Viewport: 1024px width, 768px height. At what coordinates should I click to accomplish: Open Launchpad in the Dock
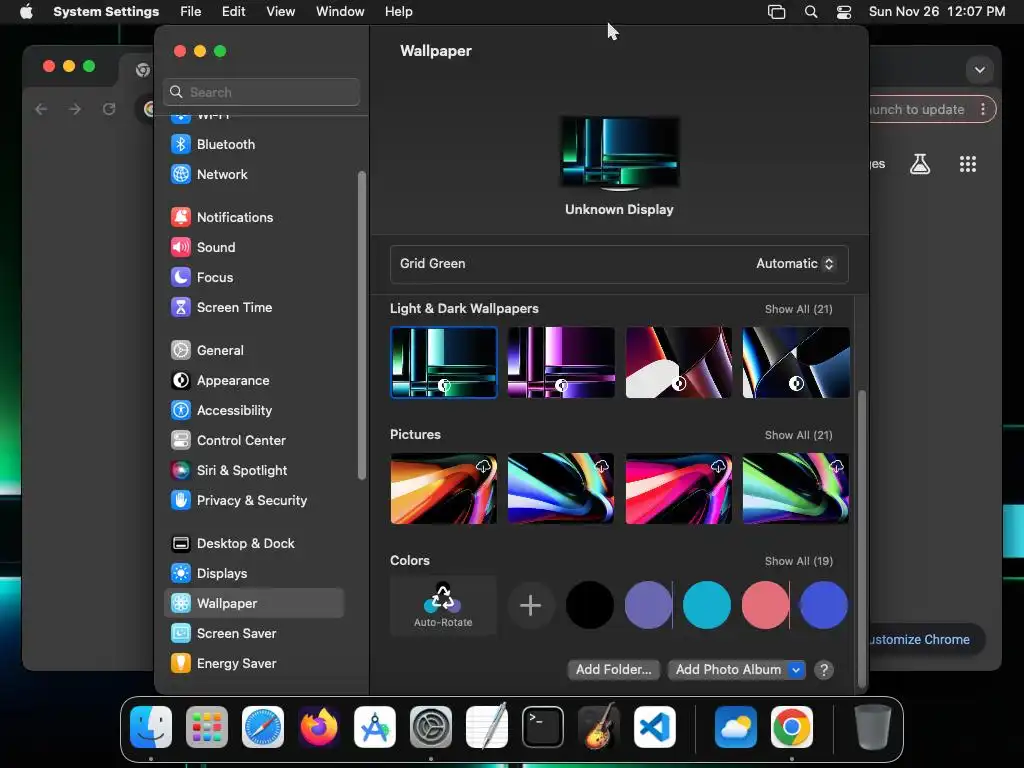pos(207,727)
